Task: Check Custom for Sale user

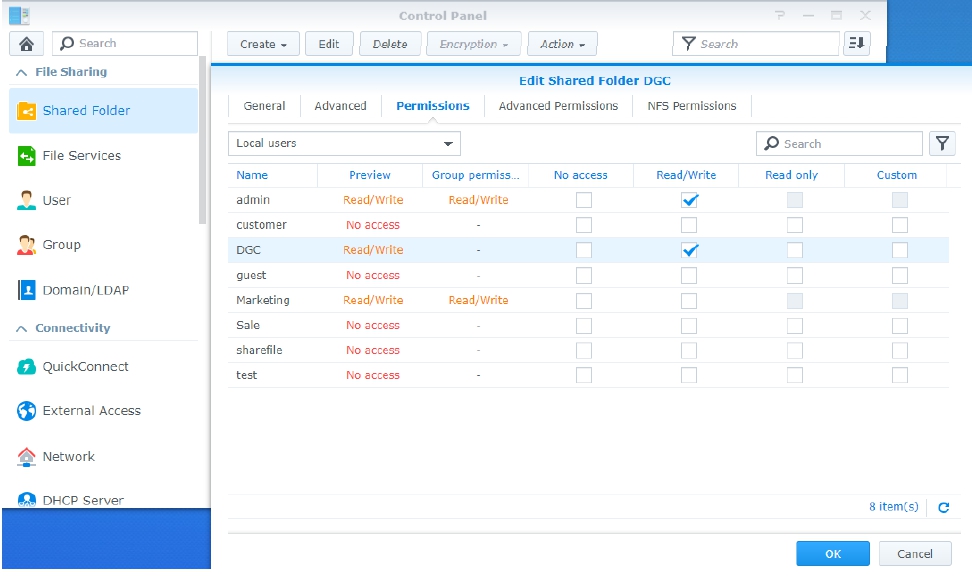Action: [899, 325]
